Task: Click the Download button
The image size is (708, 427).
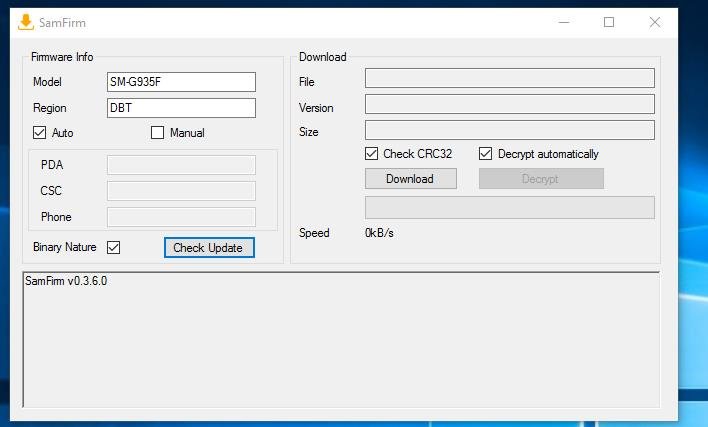Action: [x=410, y=179]
